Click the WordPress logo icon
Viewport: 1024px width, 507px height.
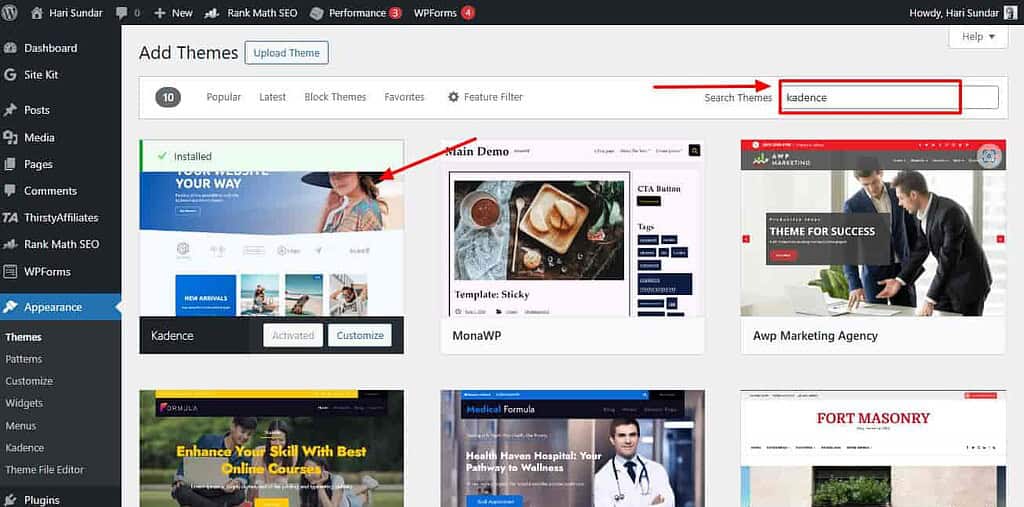[12, 13]
